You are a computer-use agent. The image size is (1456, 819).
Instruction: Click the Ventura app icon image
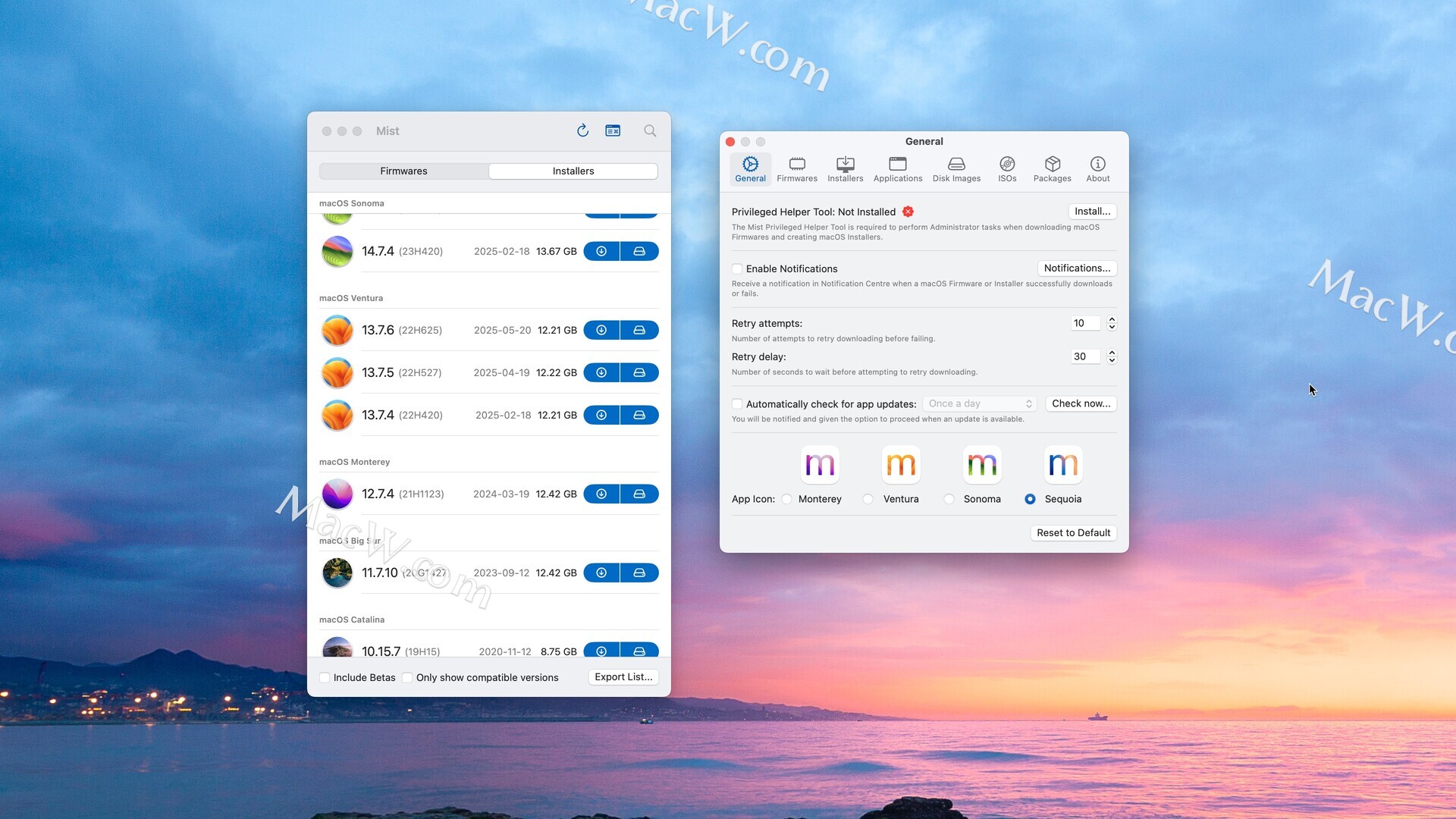[x=901, y=464]
